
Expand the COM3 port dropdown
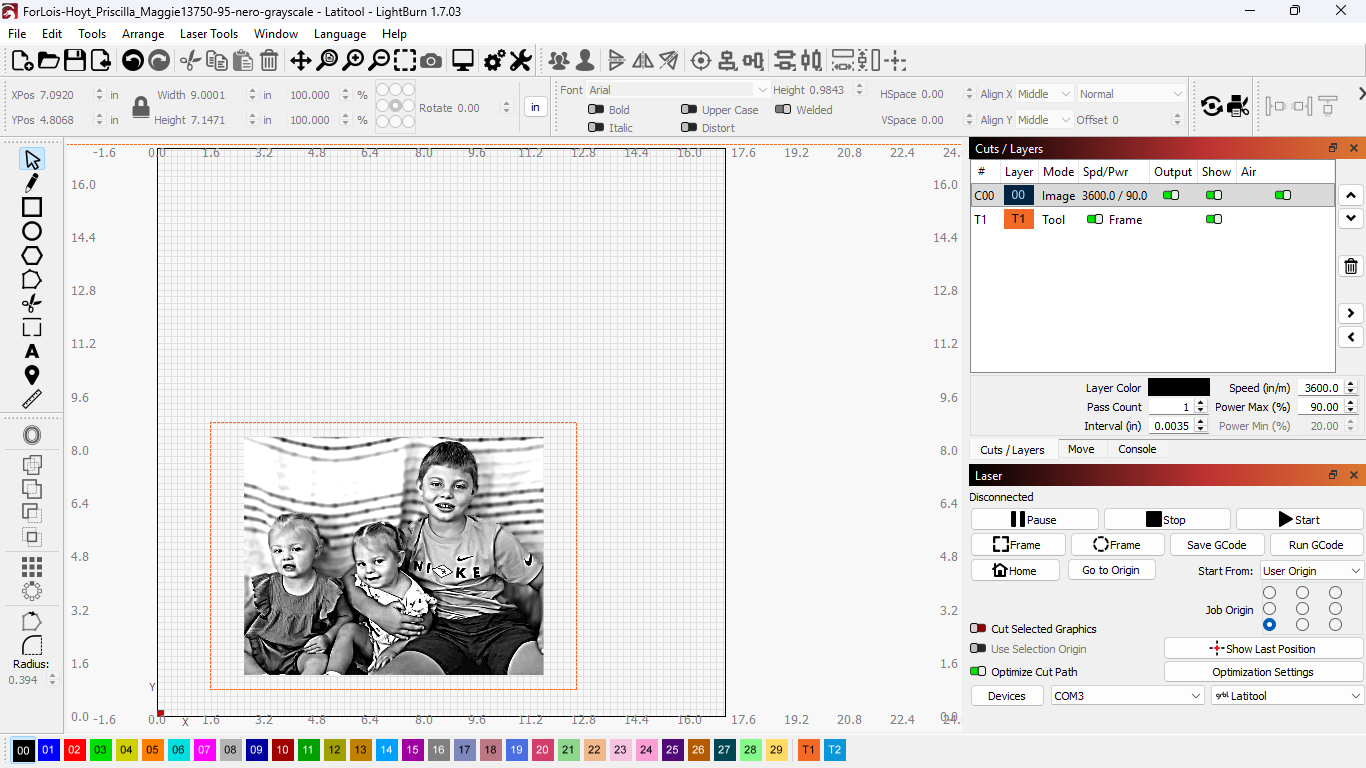[1127, 696]
